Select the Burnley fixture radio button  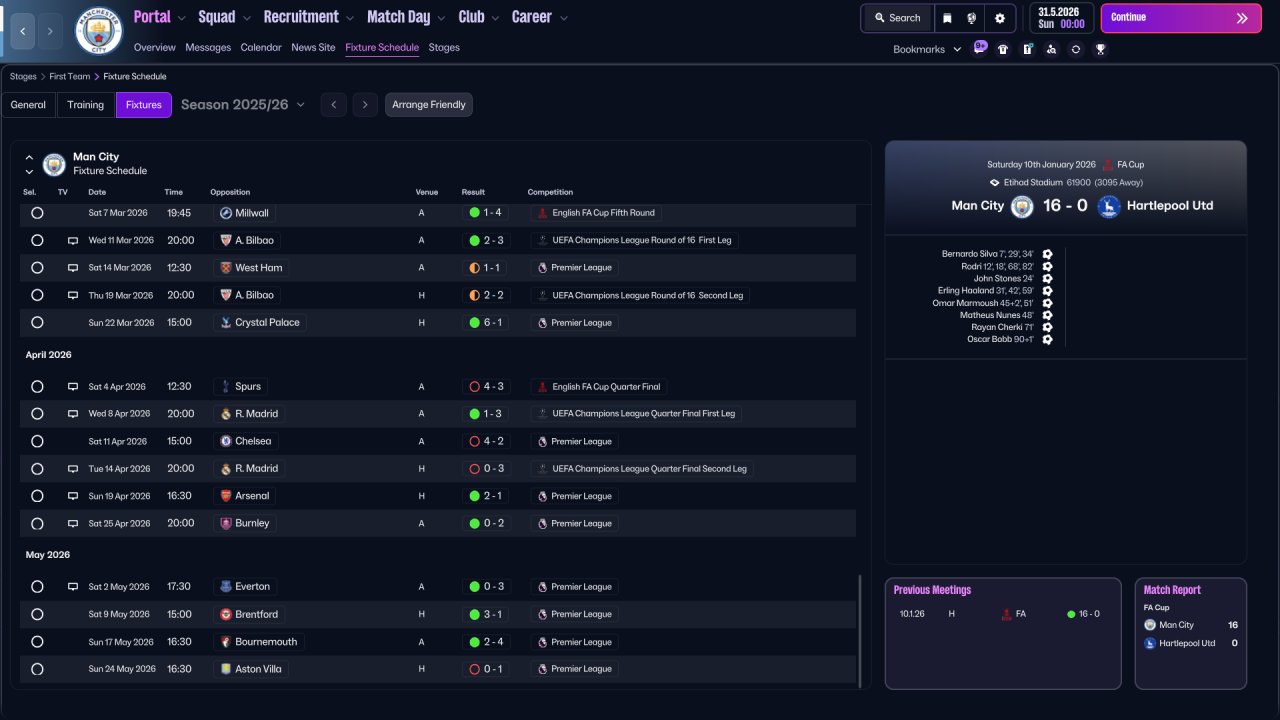pos(37,523)
